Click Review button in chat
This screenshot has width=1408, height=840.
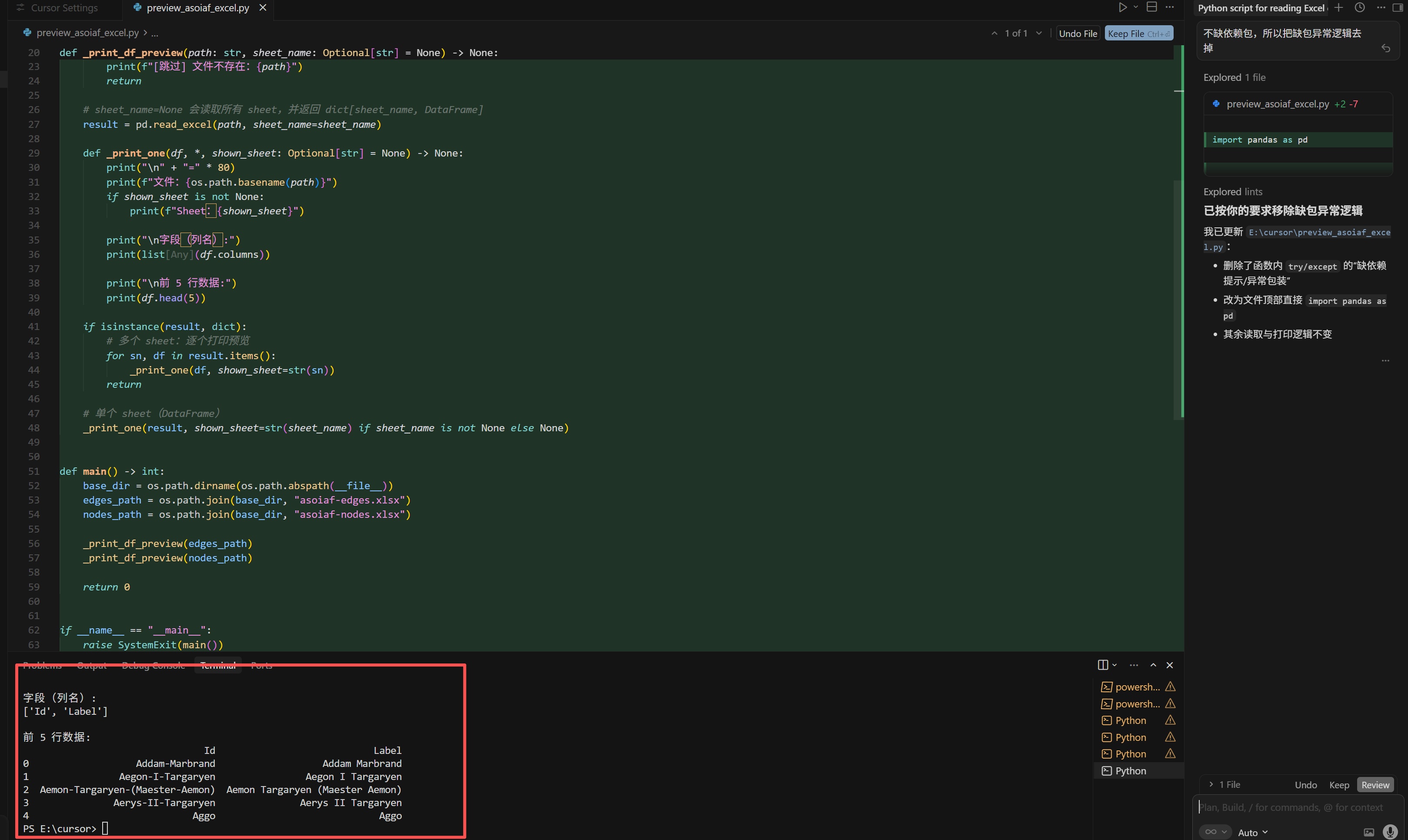(x=1375, y=784)
